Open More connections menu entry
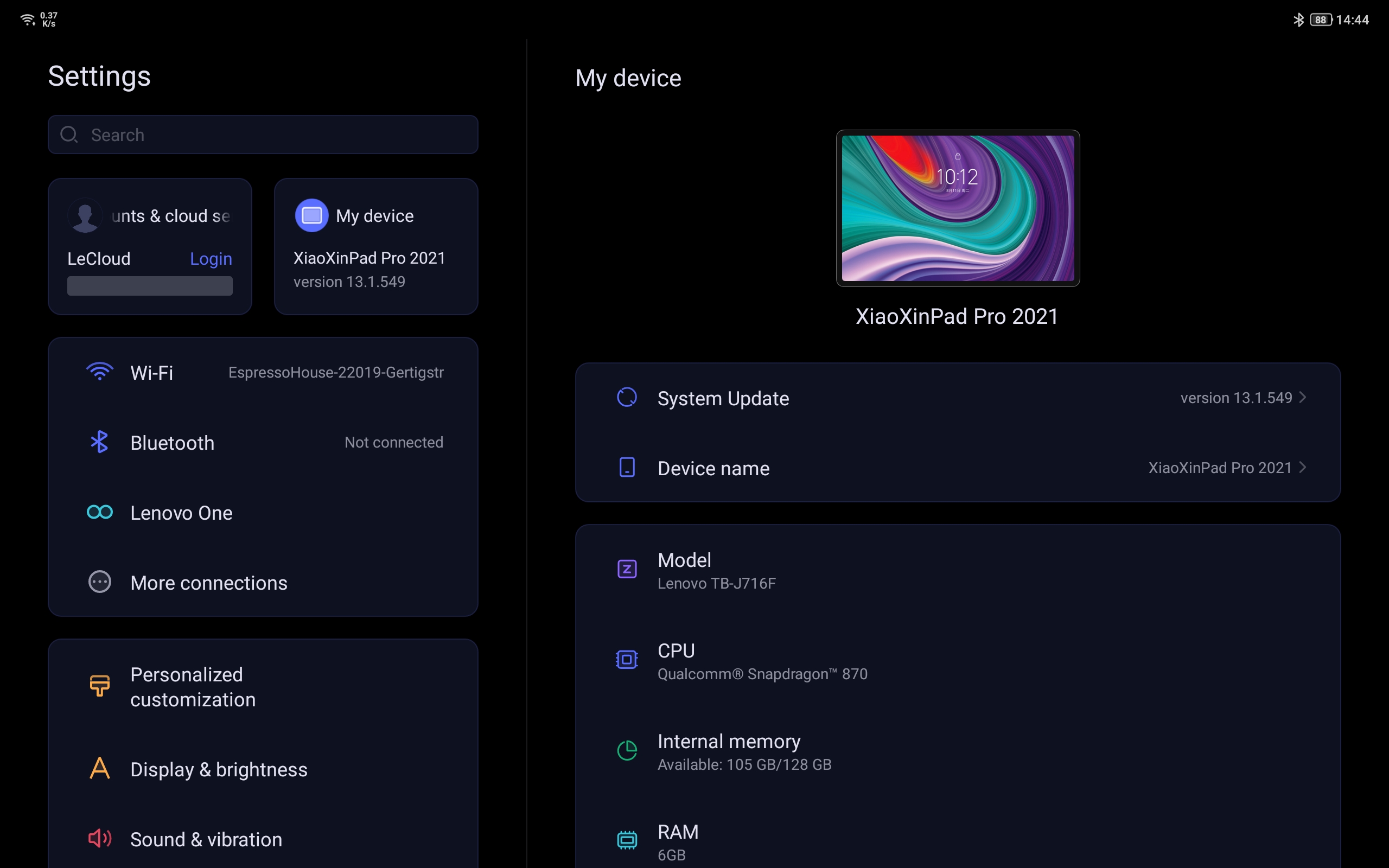Viewport: 1389px width, 868px height. 263,583
